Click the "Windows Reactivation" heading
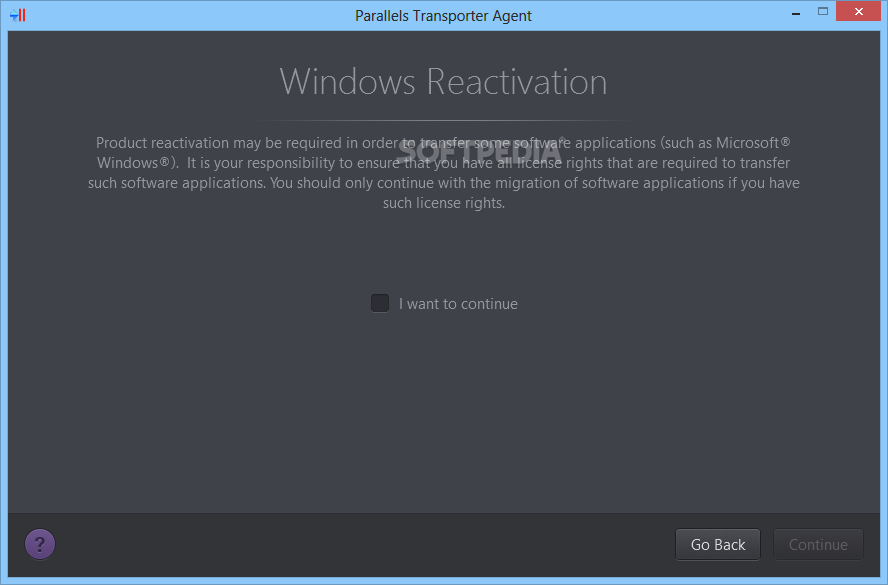Viewport: 888px width, 585px height. tap(443, 82)
